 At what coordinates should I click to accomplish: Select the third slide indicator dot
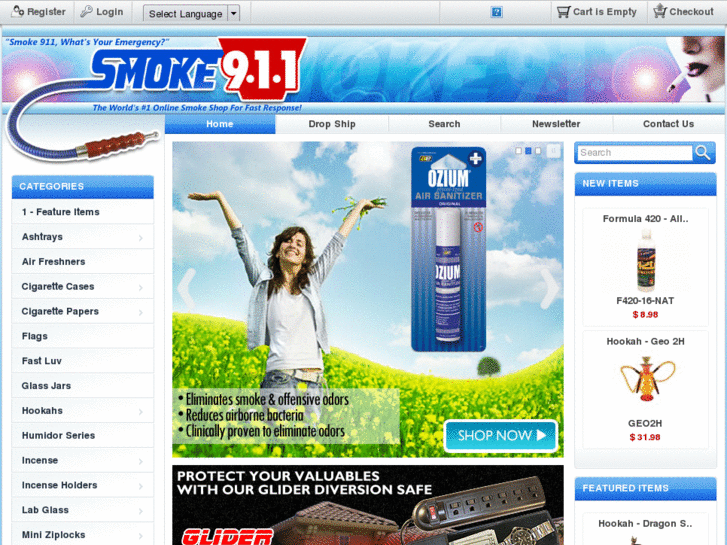point(538,151)
